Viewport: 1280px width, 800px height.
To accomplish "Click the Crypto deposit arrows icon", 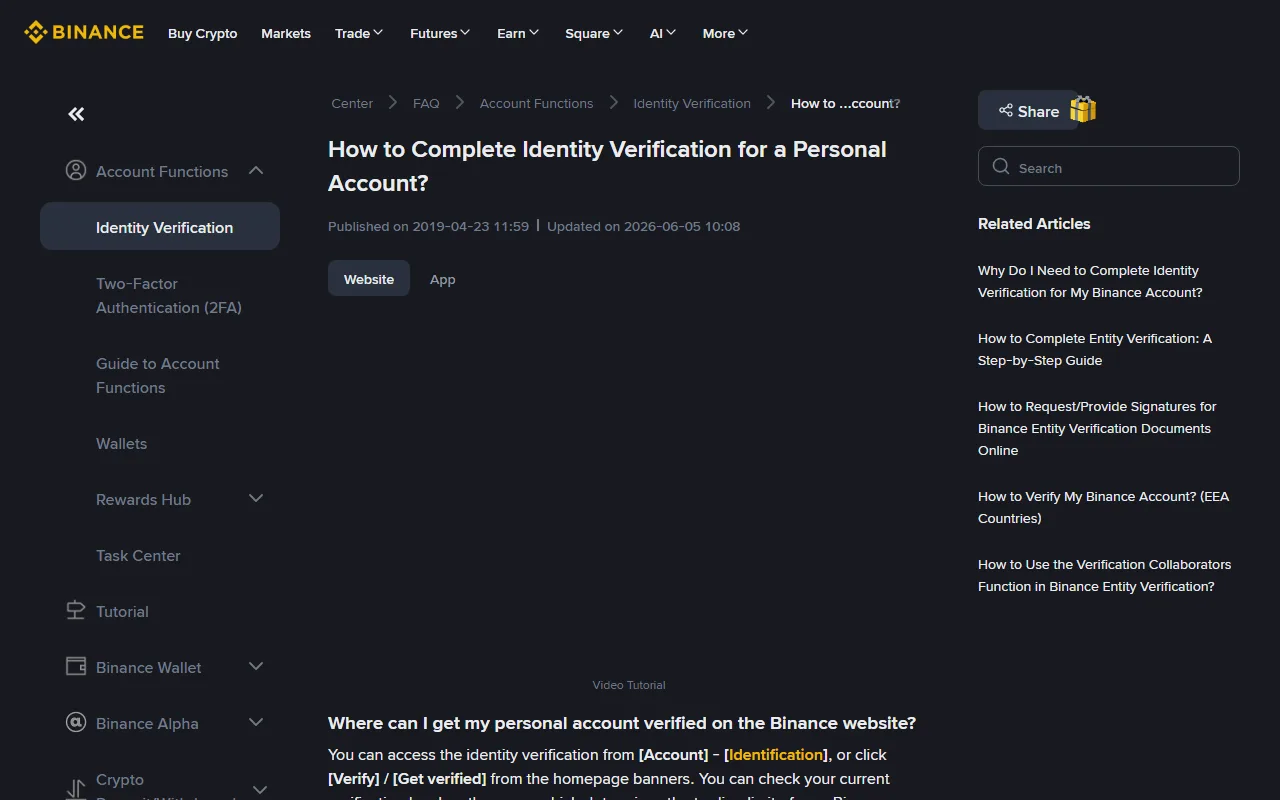I will pos(76,789).
